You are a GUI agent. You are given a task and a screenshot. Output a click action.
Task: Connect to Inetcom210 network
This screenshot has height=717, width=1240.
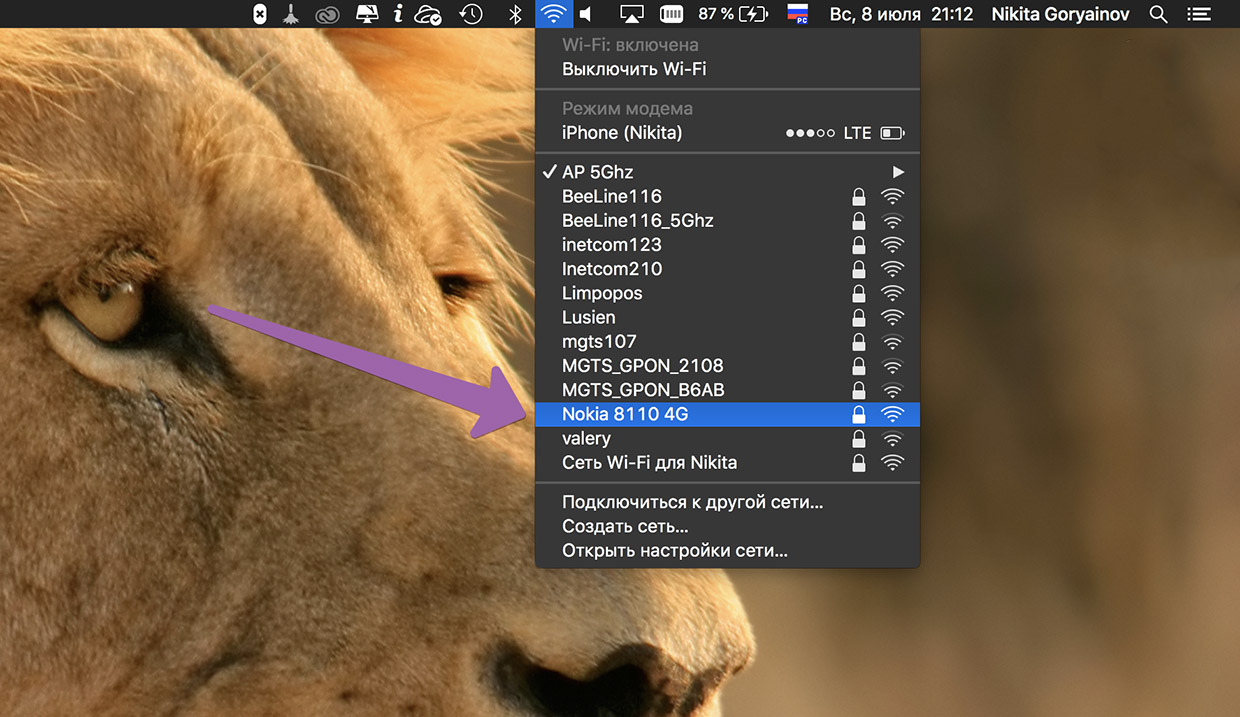tap(727, 269)
